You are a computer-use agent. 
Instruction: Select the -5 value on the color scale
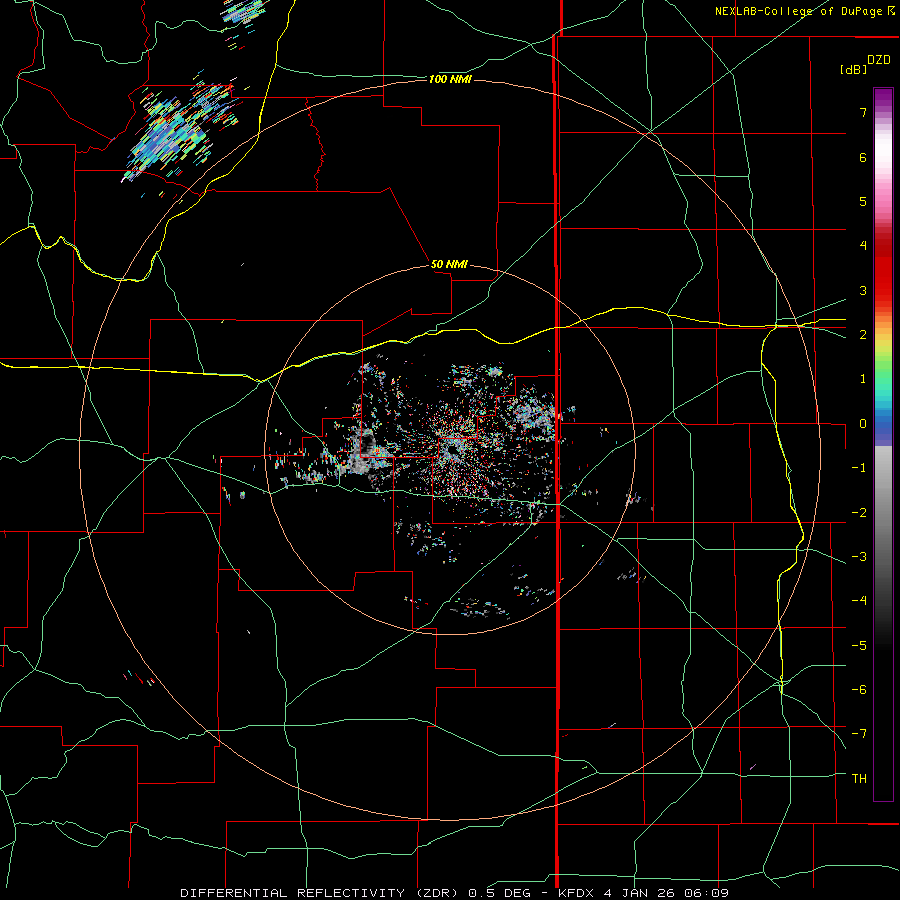point(859,646)
